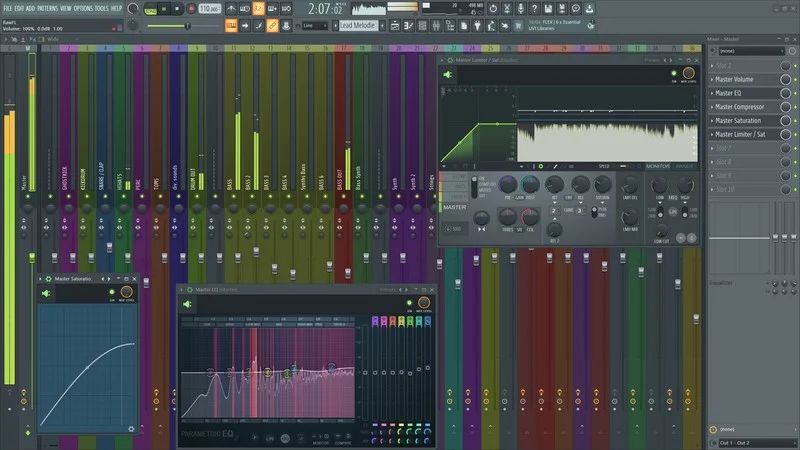This screenshot has height=450, width=800.
Task: Expand the Master Saturation effect slot
Action: point(712,121)
